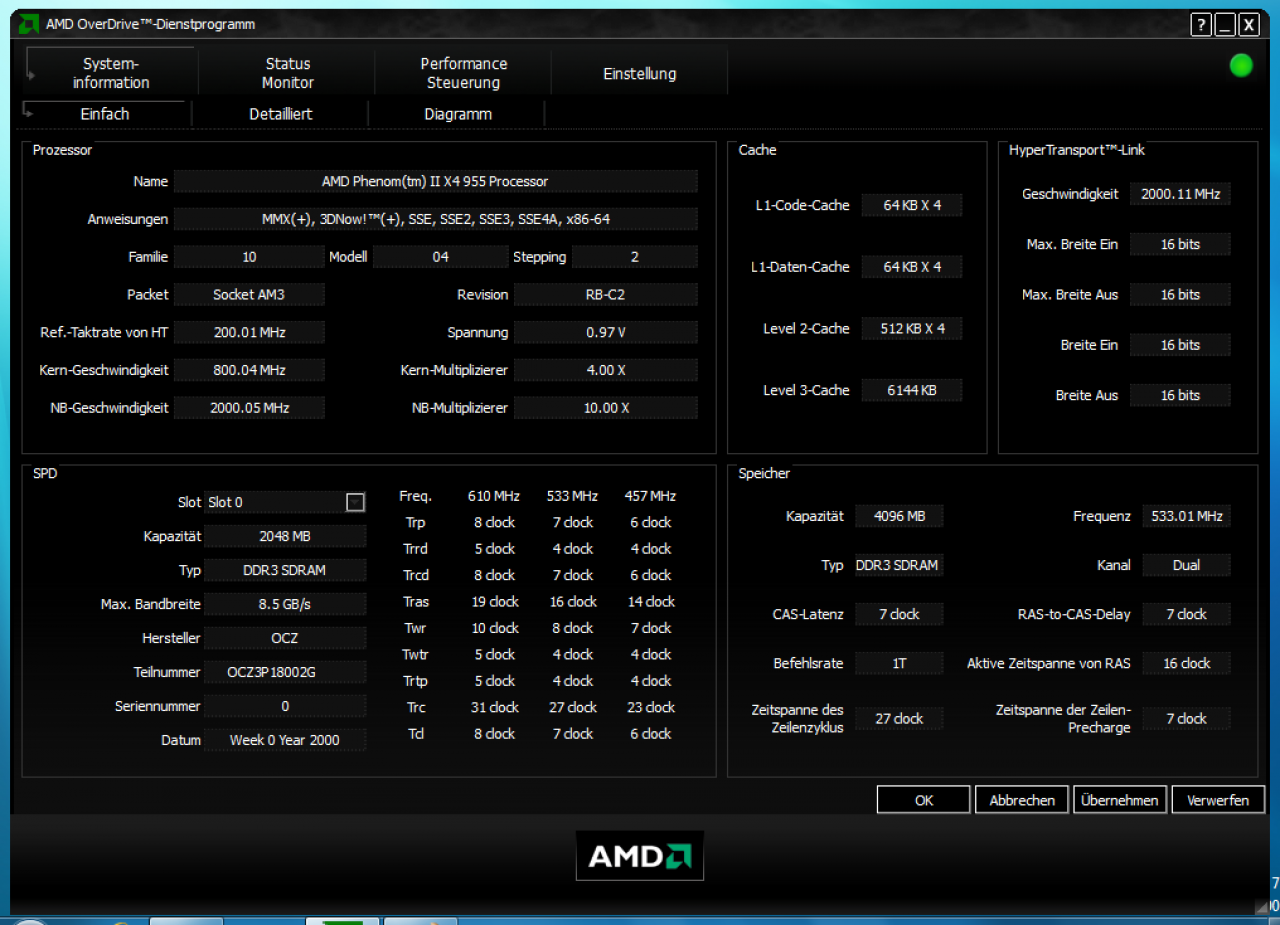
Task: Click the green status indicator light
Action: coord(1241,66)
